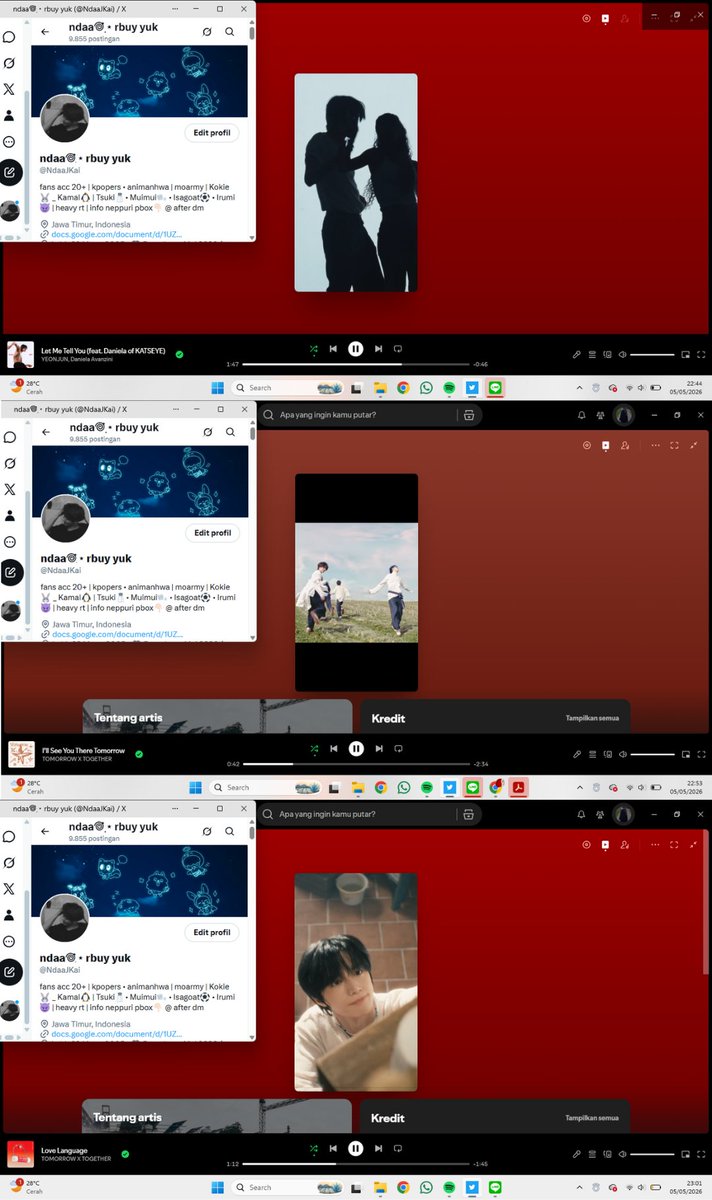Click Edit profil in bottom X window
712x1200 pixels.
212,932
